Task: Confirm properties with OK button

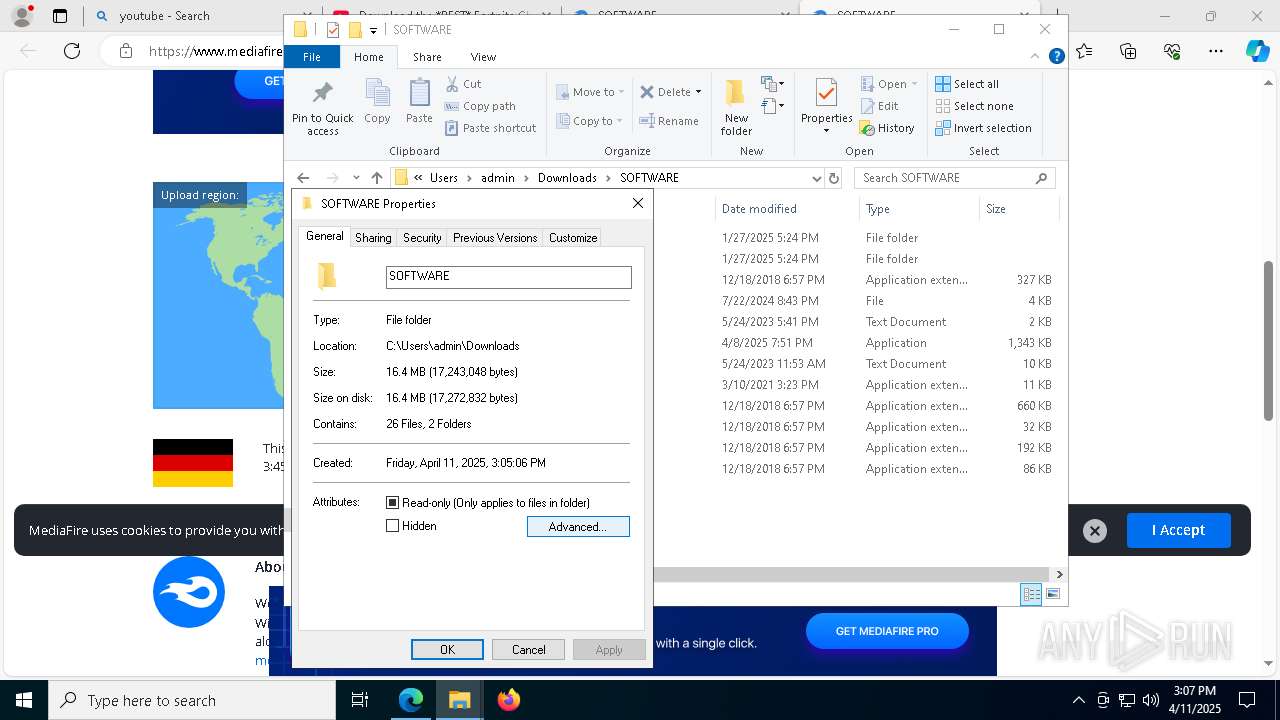Action: pos(447,650)
